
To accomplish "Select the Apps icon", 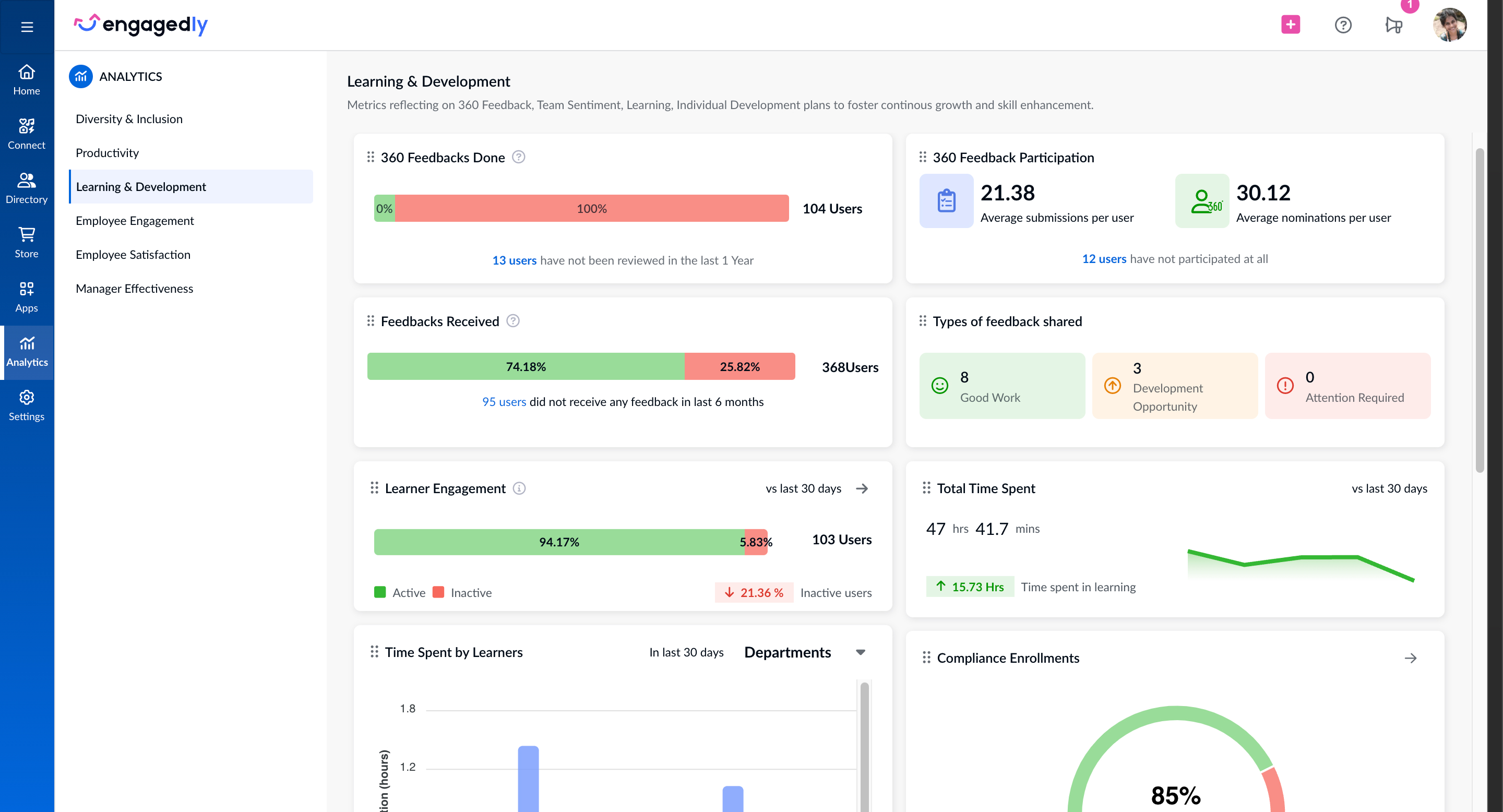I will point(27,295).
